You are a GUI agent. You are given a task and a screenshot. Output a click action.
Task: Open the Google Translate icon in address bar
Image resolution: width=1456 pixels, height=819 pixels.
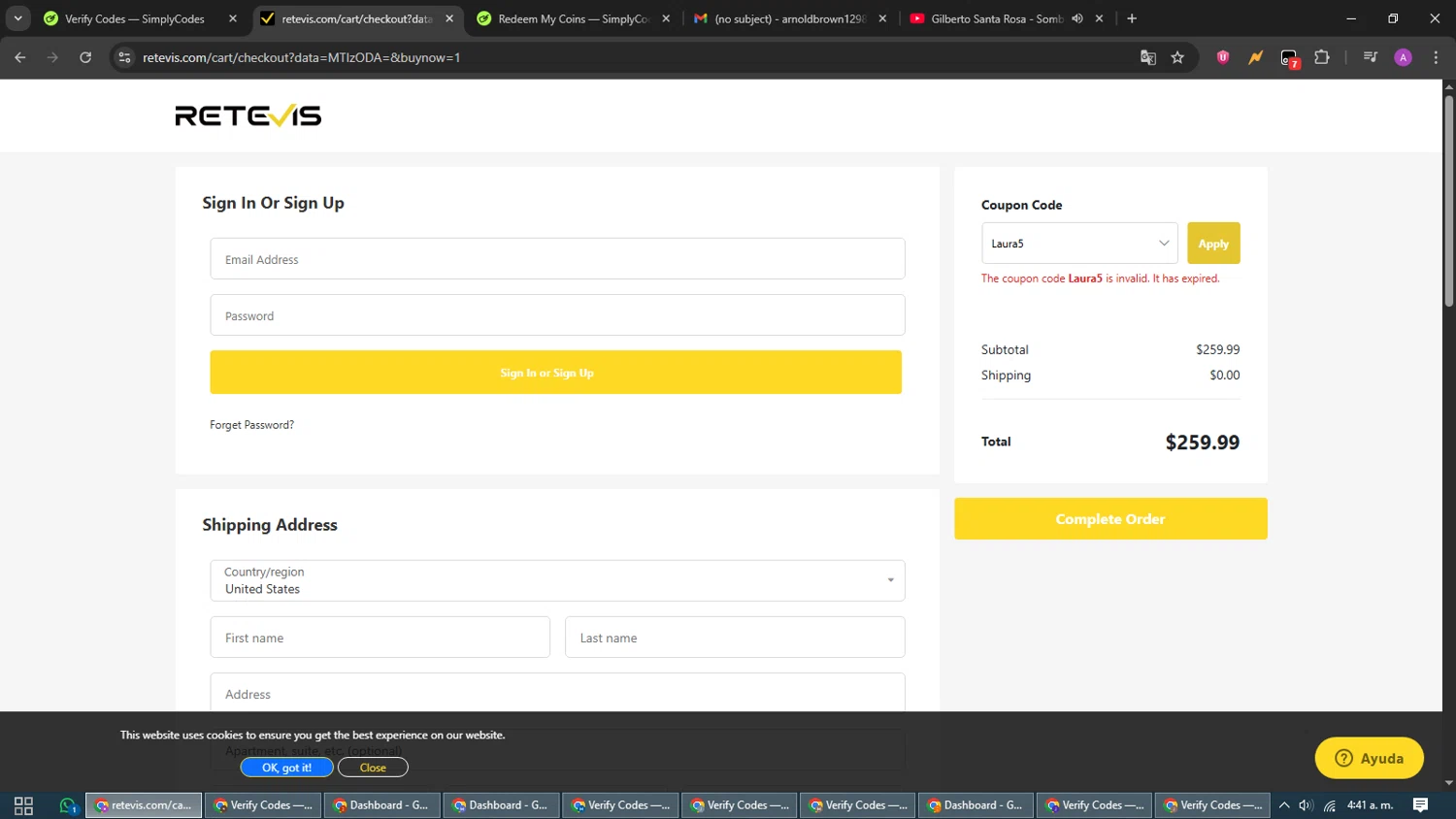pyautogui.click(x=1148, y=57)
